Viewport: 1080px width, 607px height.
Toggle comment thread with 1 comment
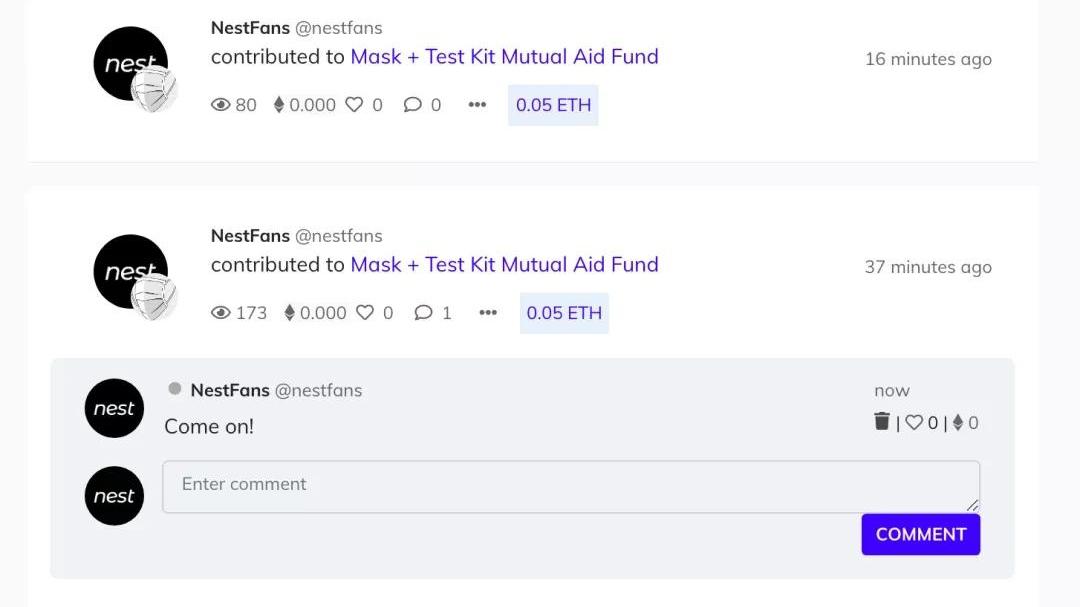click(424, 313)
